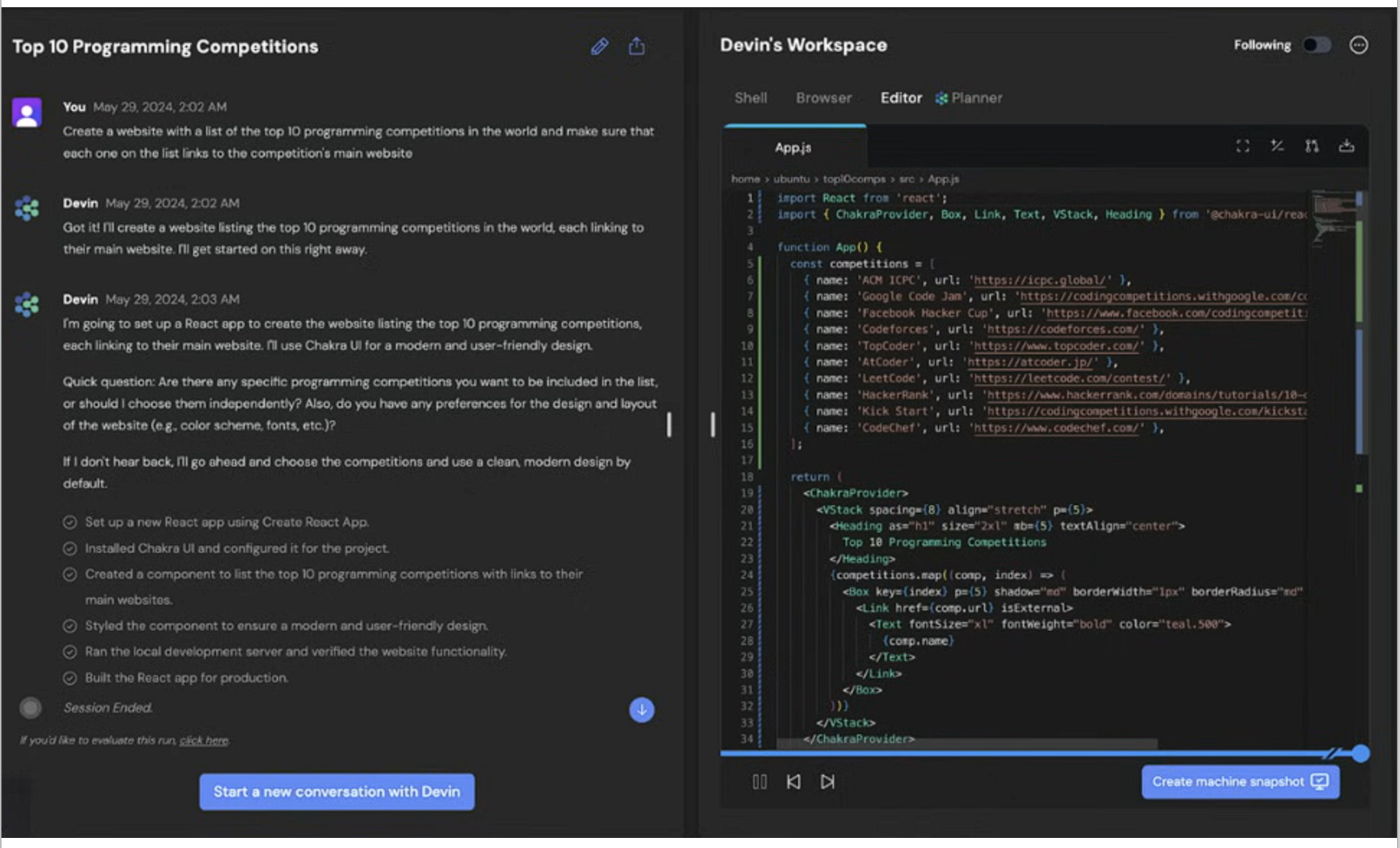1400x848 pixels.
Task: Click the 'const competitions' code line
Action: pos(861,263)
